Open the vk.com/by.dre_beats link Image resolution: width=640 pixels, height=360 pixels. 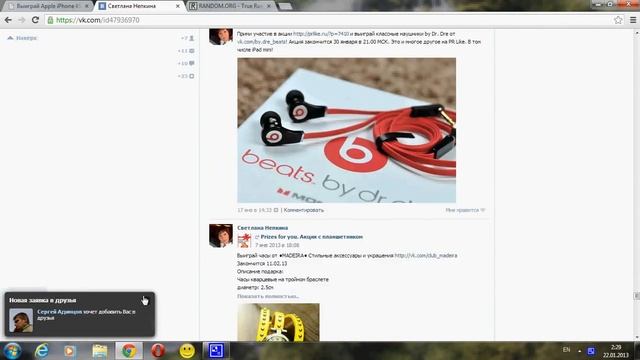[x=262, y=42]
